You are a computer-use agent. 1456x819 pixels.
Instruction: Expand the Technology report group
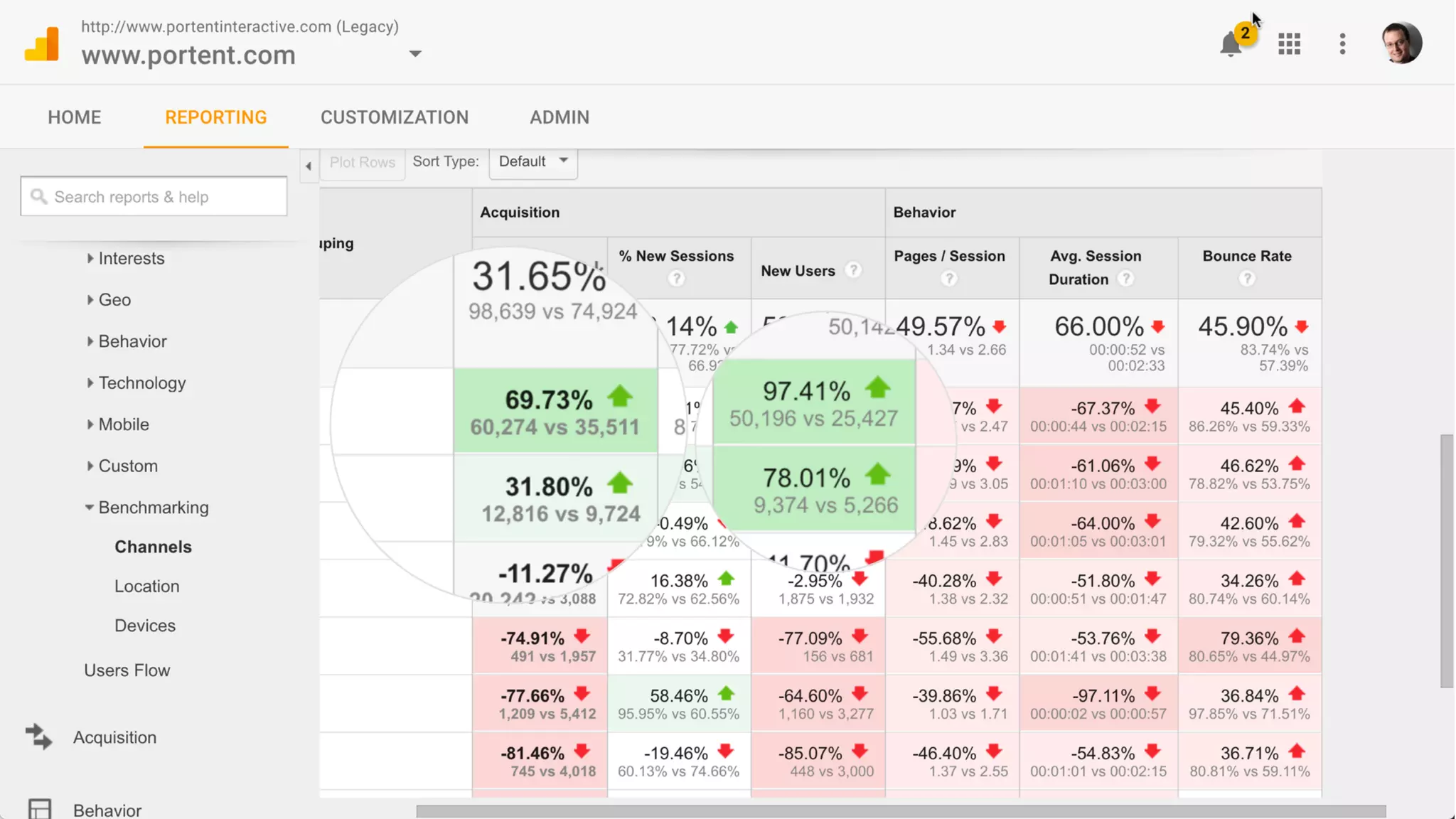click(141, 383)
